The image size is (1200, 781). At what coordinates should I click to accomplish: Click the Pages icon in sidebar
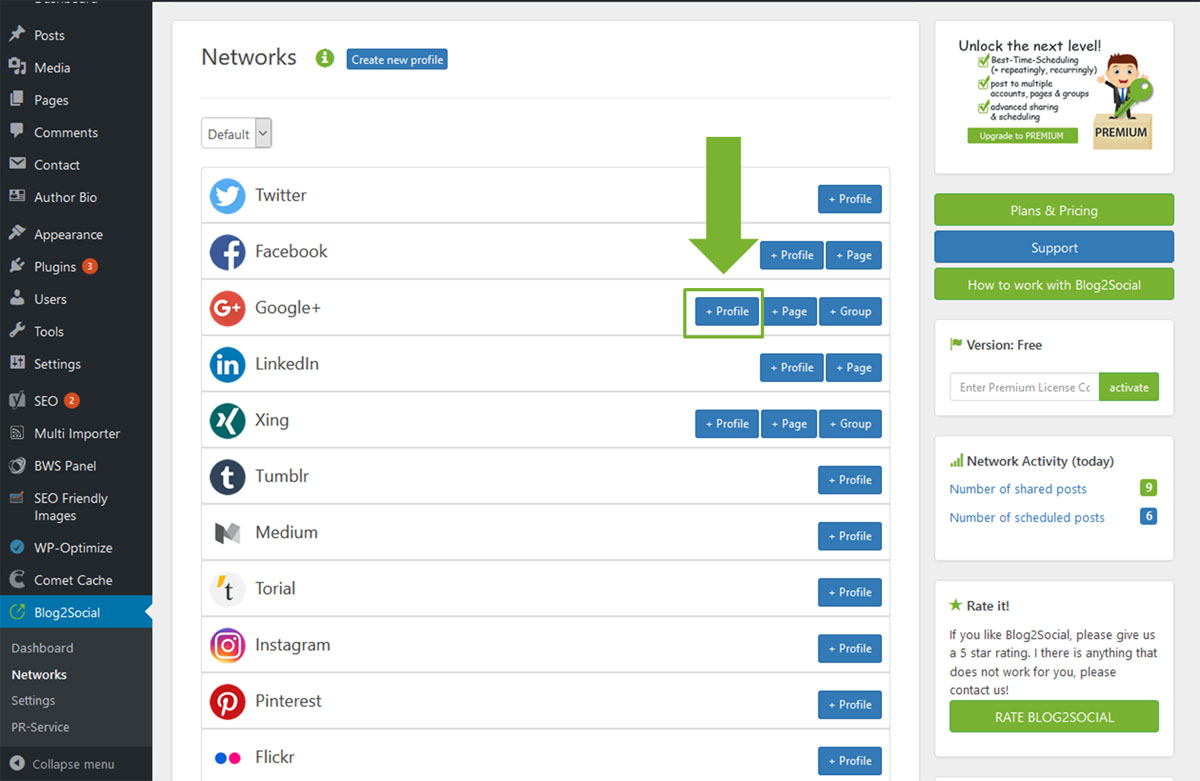tap(17, 100)
